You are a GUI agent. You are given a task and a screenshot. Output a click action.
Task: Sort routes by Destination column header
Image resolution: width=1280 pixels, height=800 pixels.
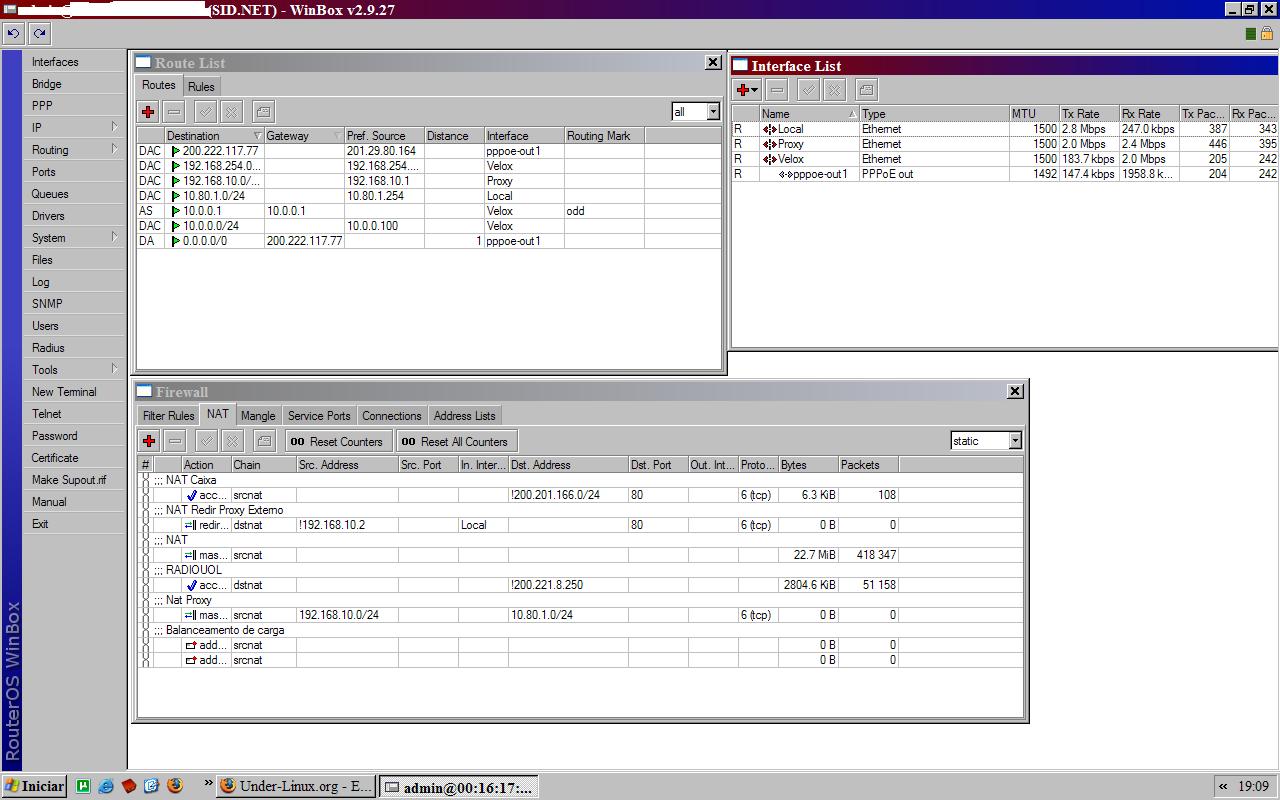[x=214, y=136]
